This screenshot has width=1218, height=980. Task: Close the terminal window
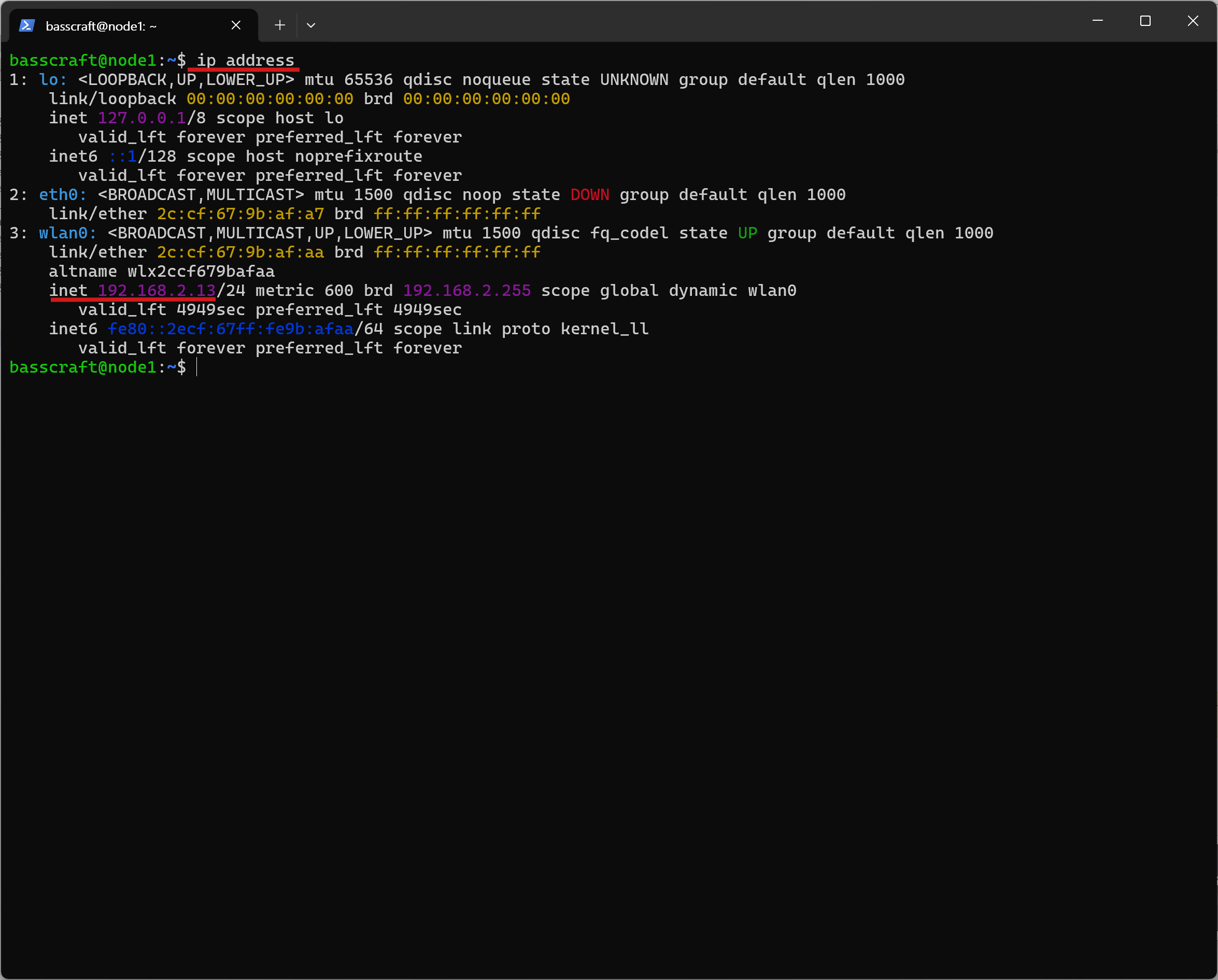click(1193, 21)
